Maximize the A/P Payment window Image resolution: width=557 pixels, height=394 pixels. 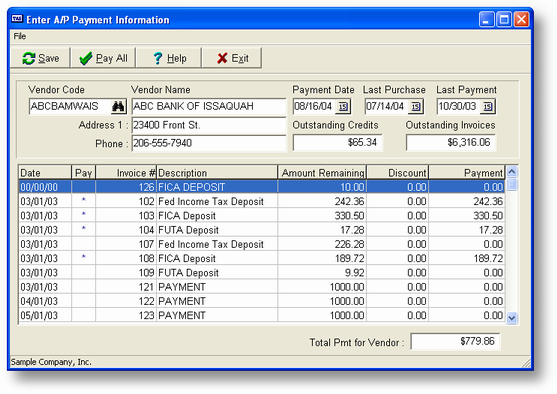point(504,19)
